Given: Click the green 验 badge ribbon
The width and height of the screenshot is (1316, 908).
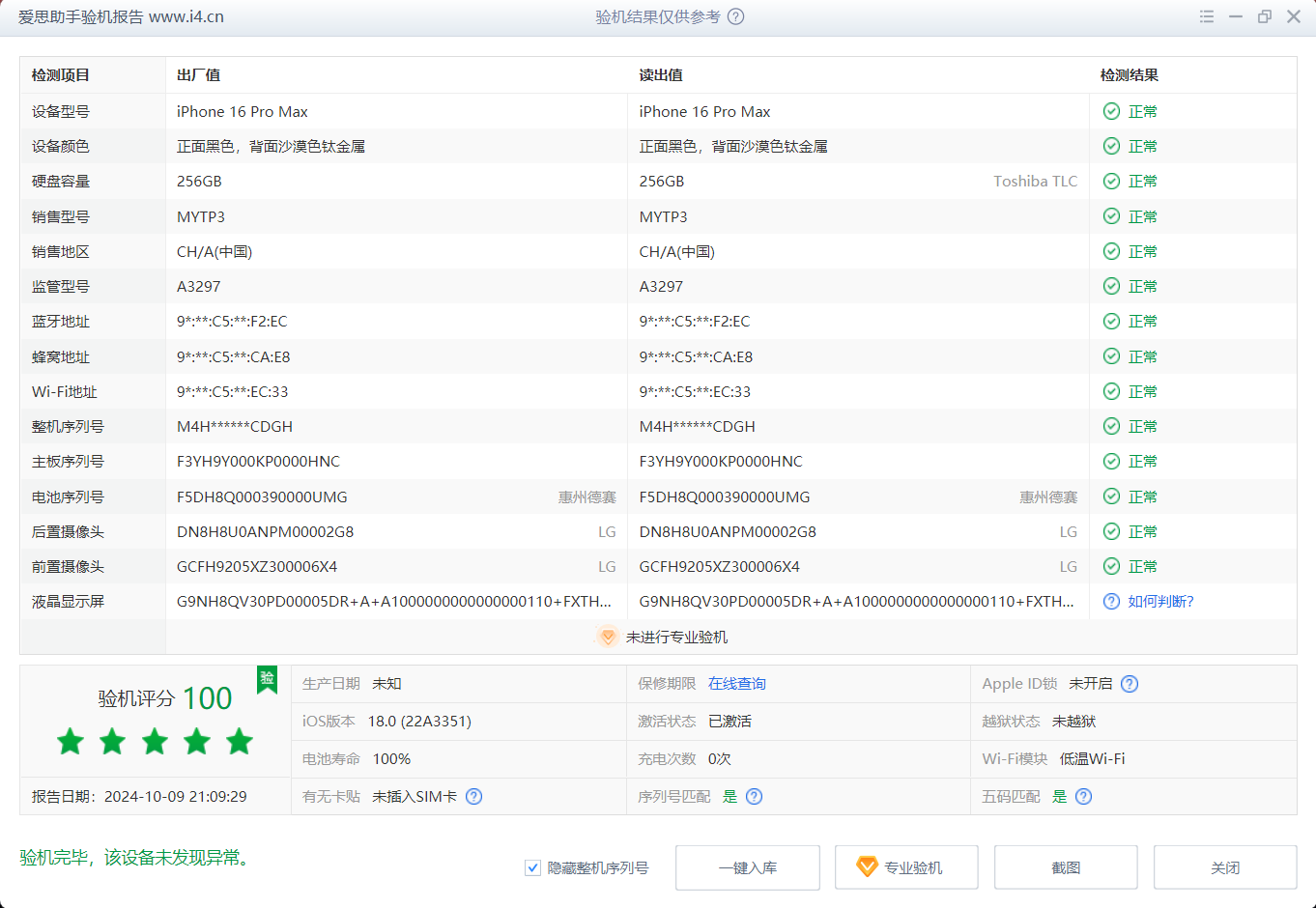Looking at the screenshot, I should pyautogui.click(x=268, y=679).
